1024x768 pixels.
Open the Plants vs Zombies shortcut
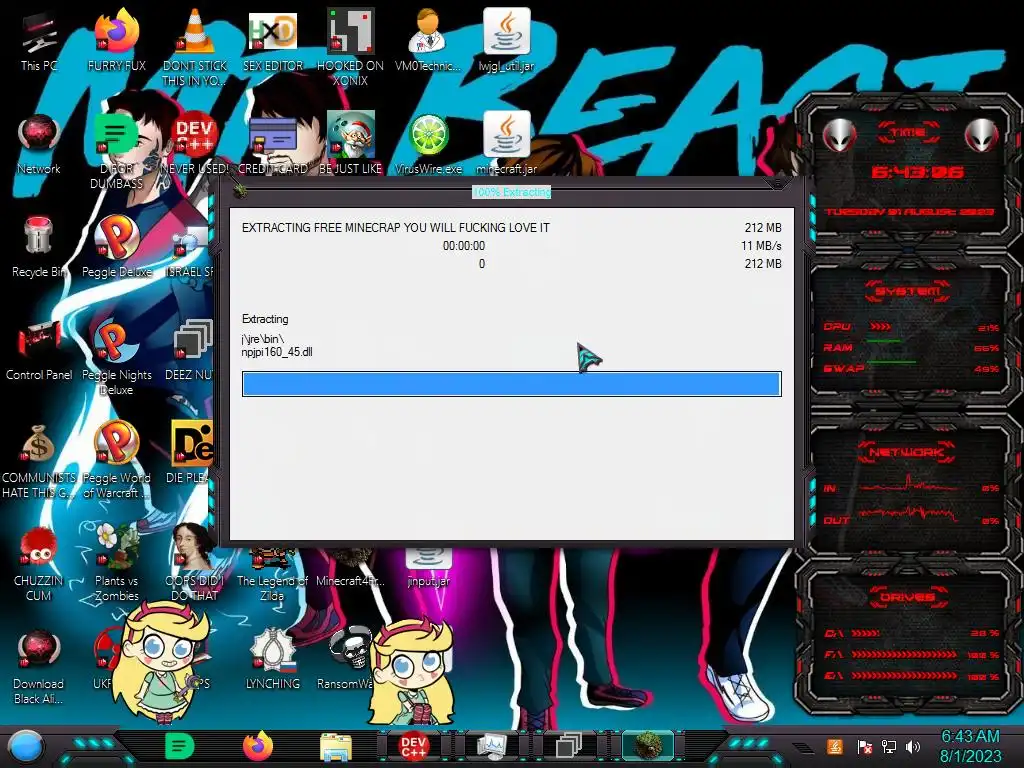click(x=116, y=563)
